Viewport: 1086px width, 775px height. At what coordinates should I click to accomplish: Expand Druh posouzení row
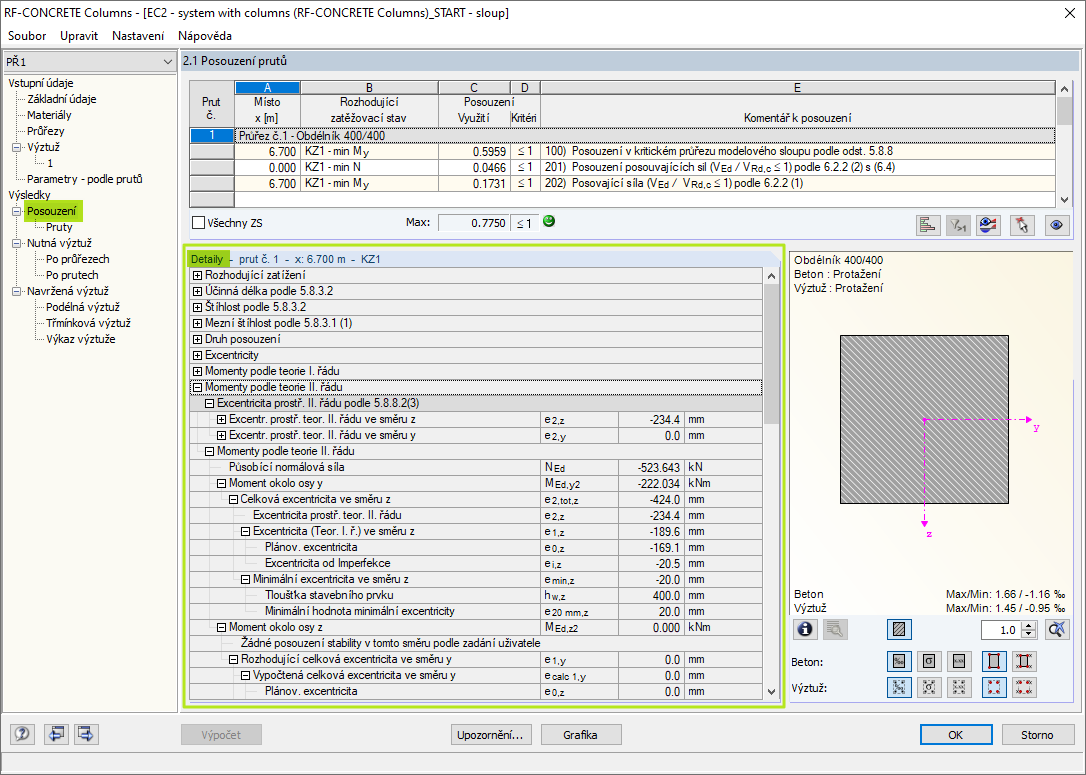[197, 339]
